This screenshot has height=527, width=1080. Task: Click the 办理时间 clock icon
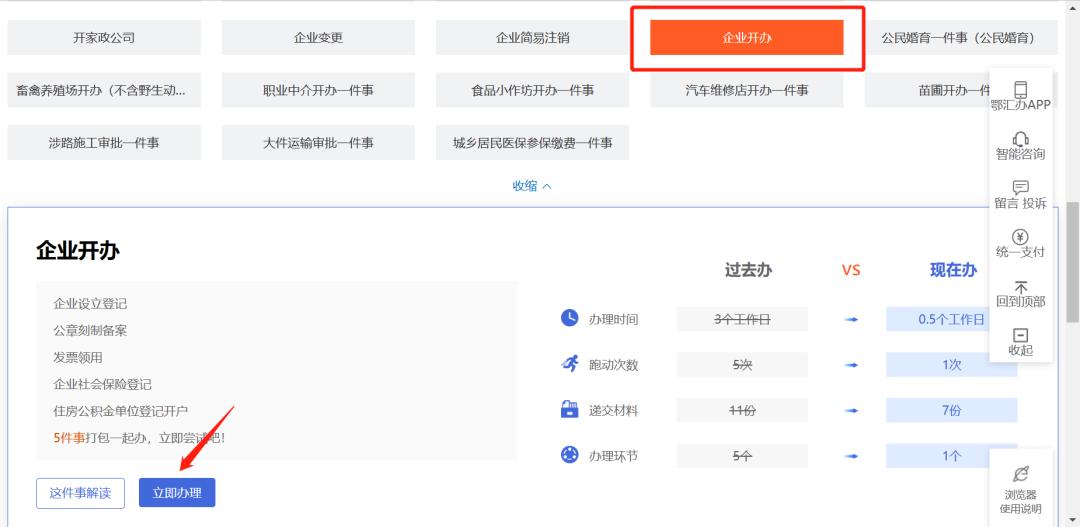click(x=570, y=318)
